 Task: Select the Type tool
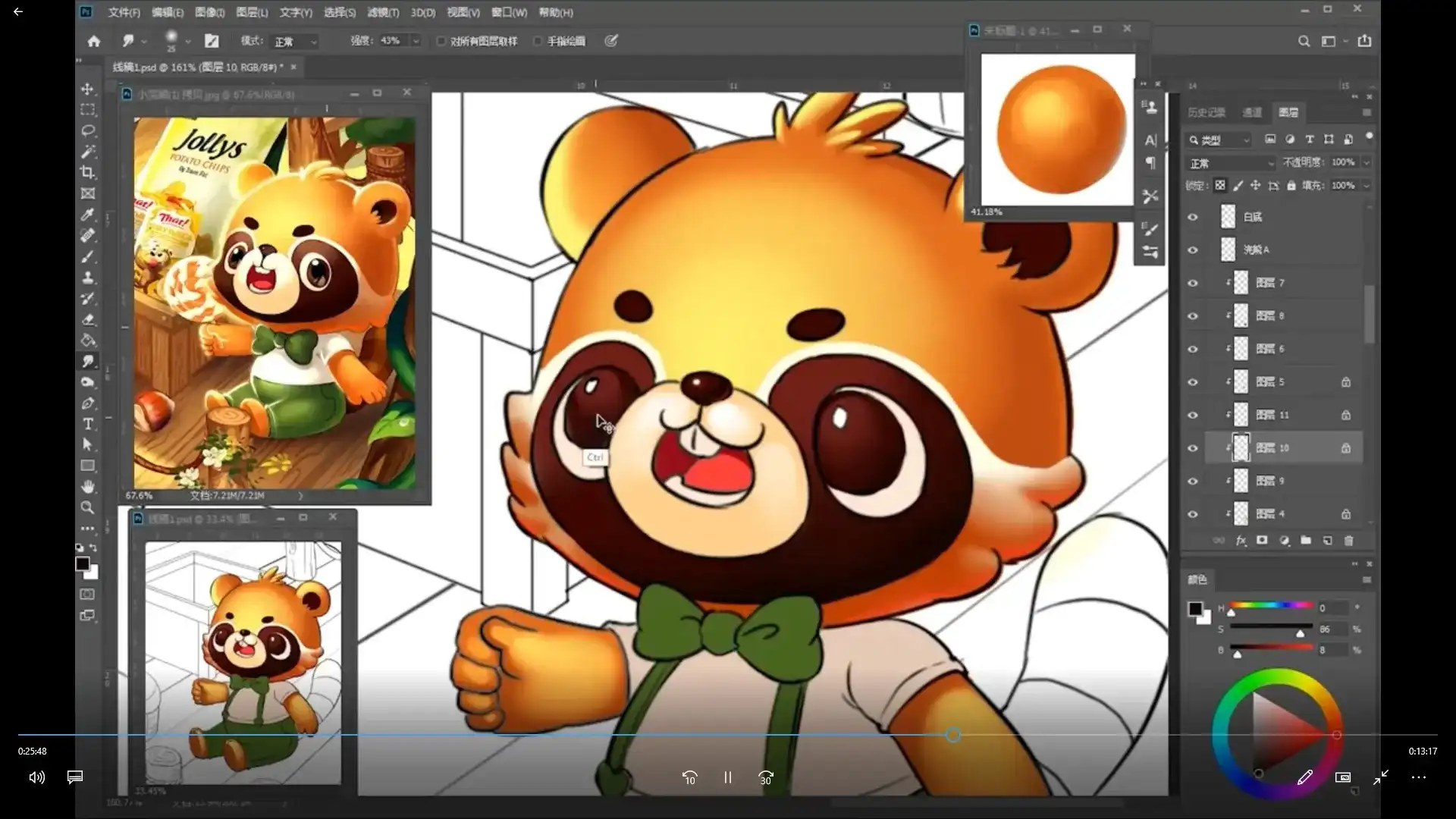(88, 424)
